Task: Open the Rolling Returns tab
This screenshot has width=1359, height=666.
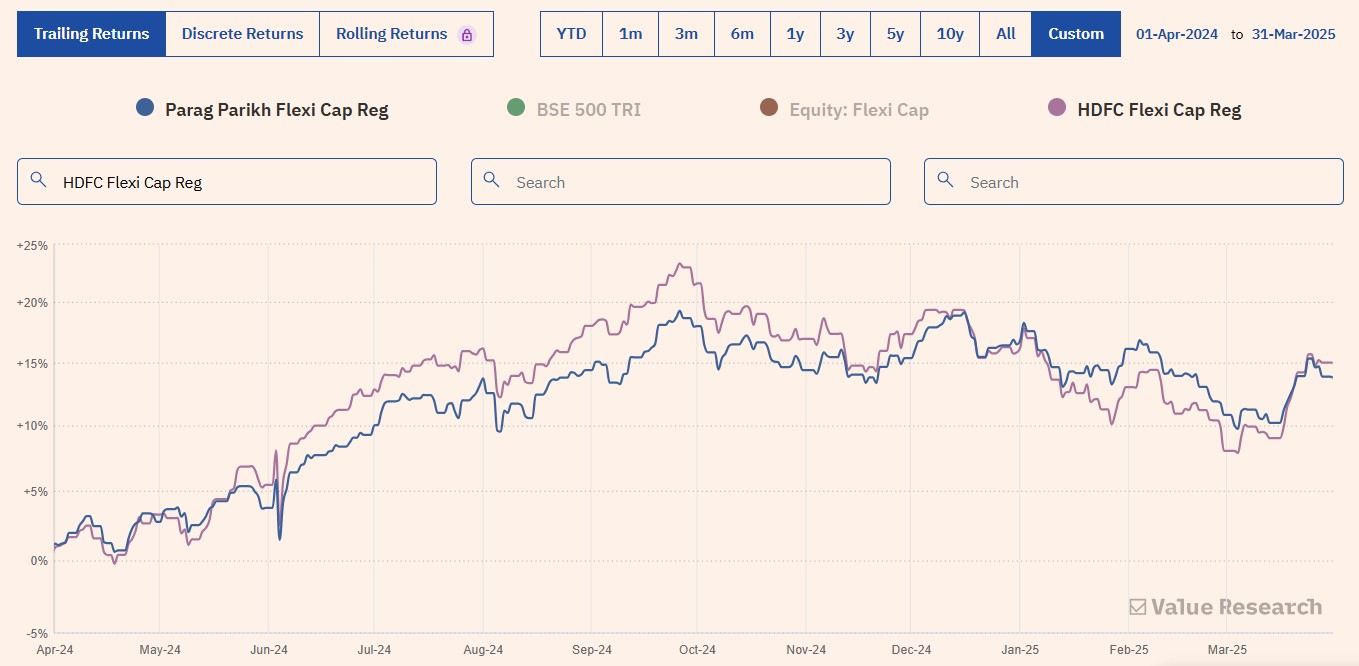Action: pos(406,34)
